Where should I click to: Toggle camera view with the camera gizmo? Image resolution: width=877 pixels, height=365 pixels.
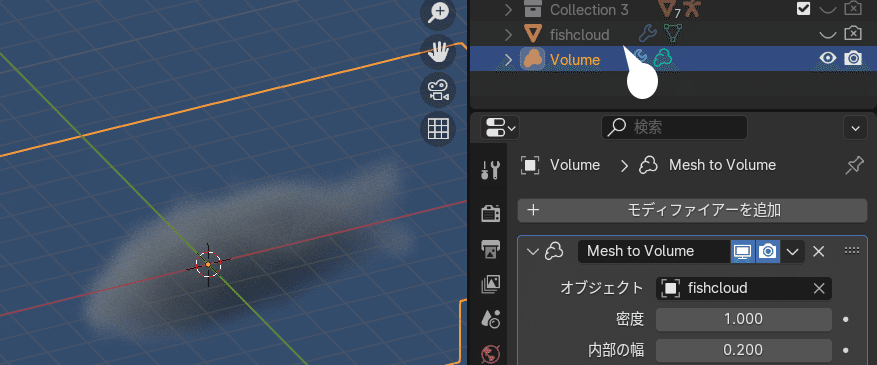tap(439, 91)
